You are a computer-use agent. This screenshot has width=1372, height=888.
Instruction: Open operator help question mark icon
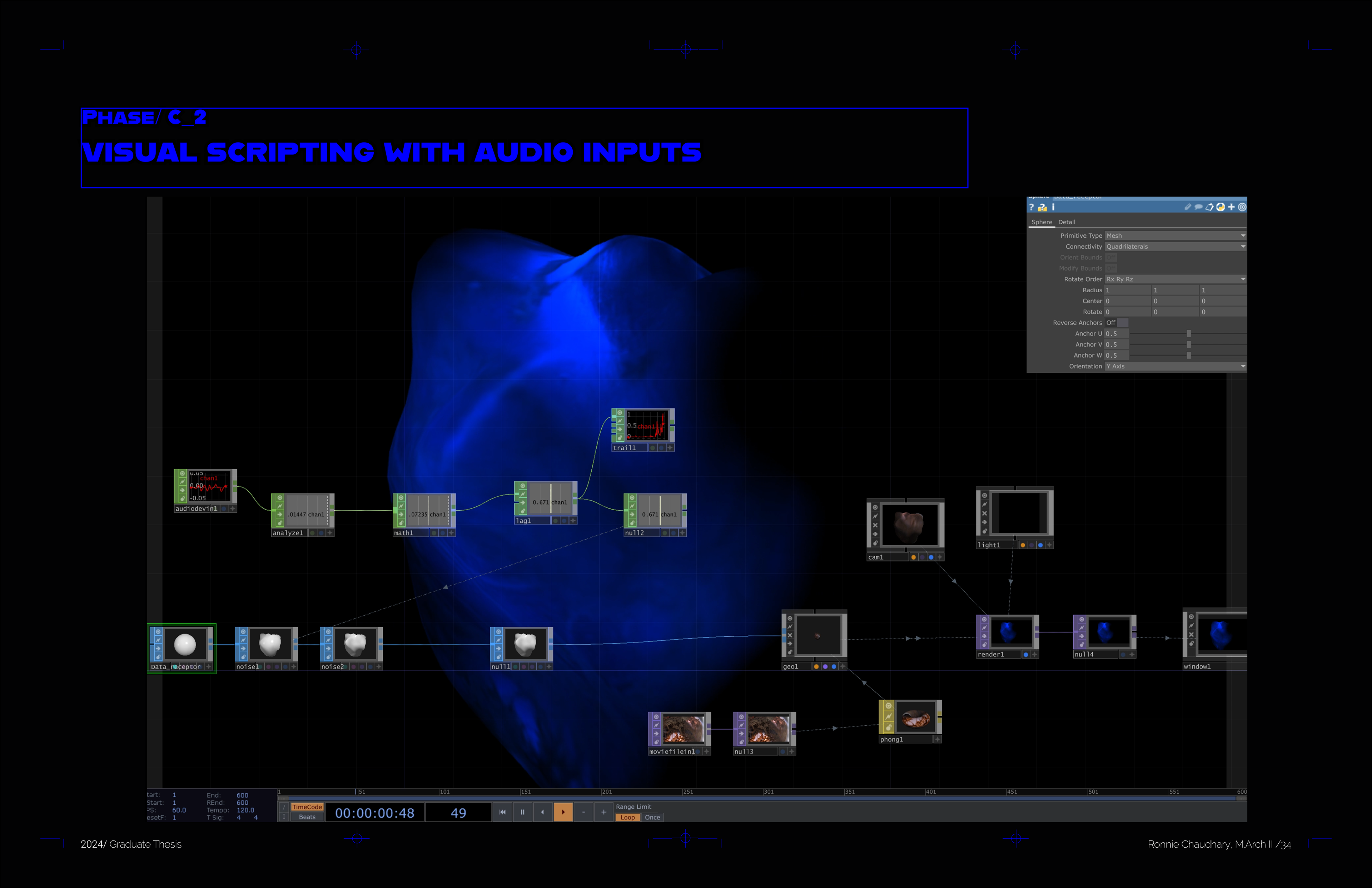click(x=1032, y=207)
